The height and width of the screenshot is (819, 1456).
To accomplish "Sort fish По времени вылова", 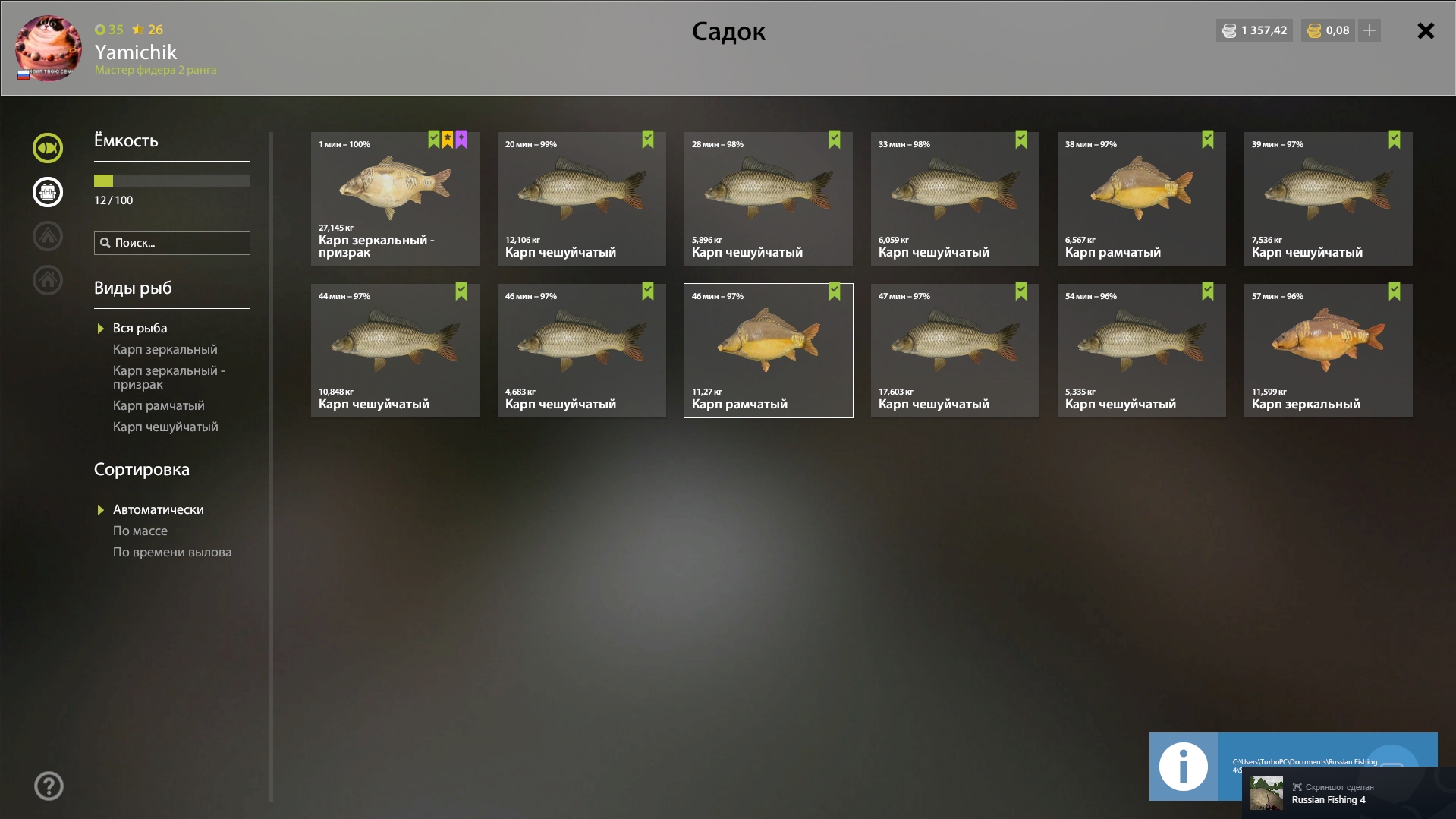I will (x=172, y=552).
